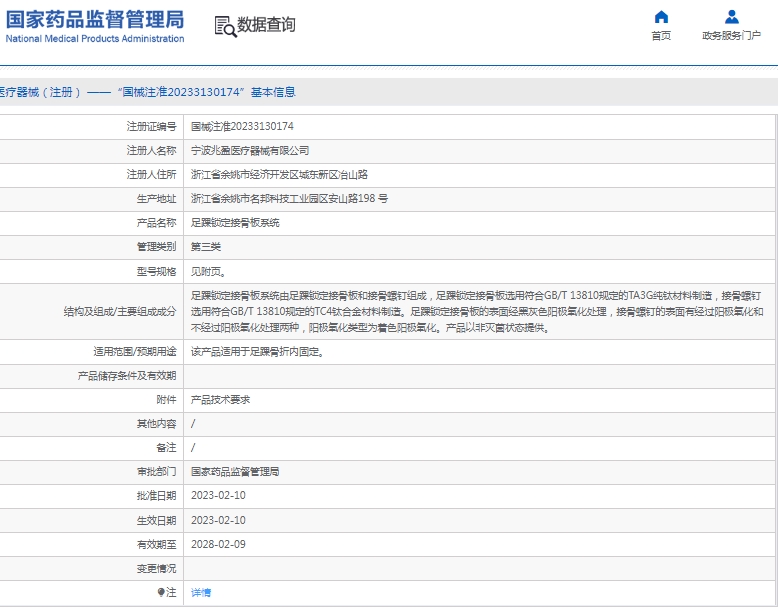Click the 生产地址 row label

coord(156,199)
